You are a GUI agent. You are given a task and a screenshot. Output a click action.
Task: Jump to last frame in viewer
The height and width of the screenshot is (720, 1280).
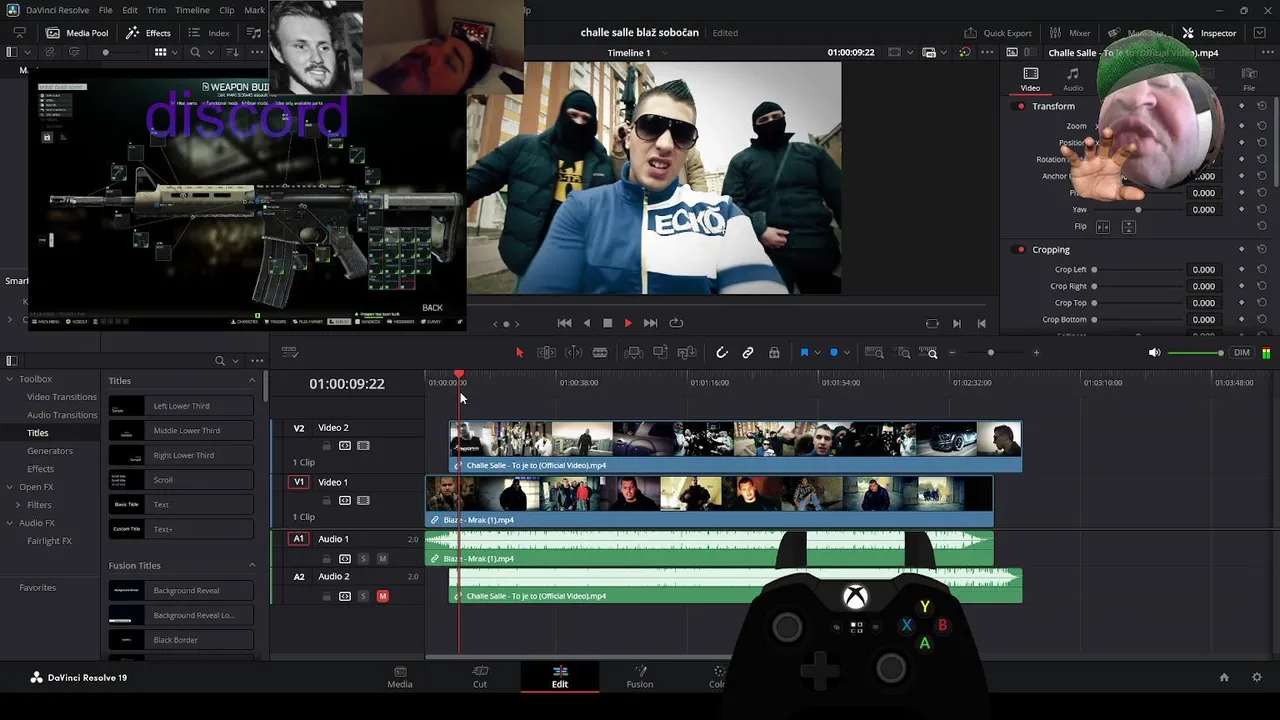651,323
